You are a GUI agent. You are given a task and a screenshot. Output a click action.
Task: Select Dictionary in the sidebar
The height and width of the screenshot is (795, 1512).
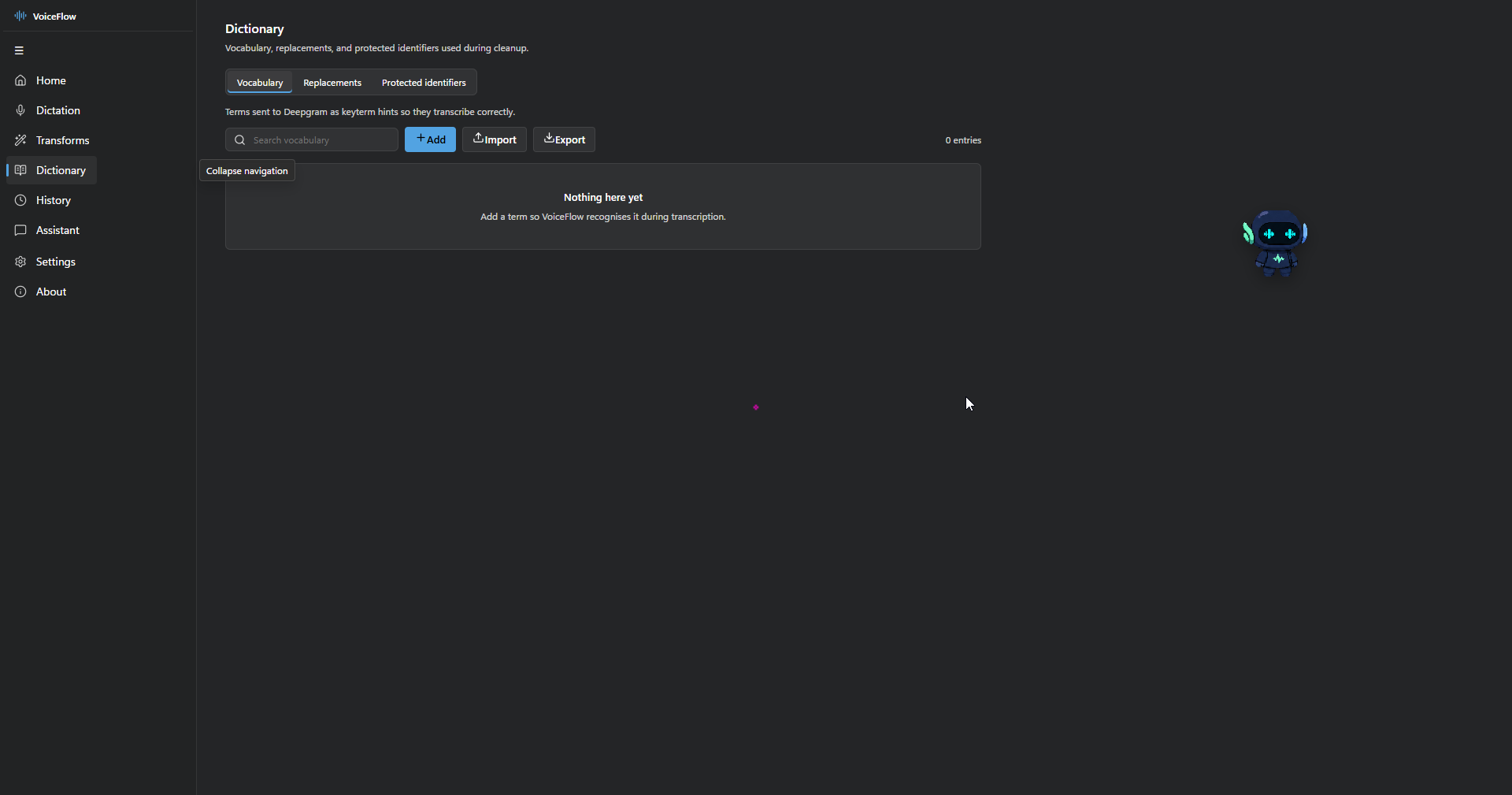[51, 170]
